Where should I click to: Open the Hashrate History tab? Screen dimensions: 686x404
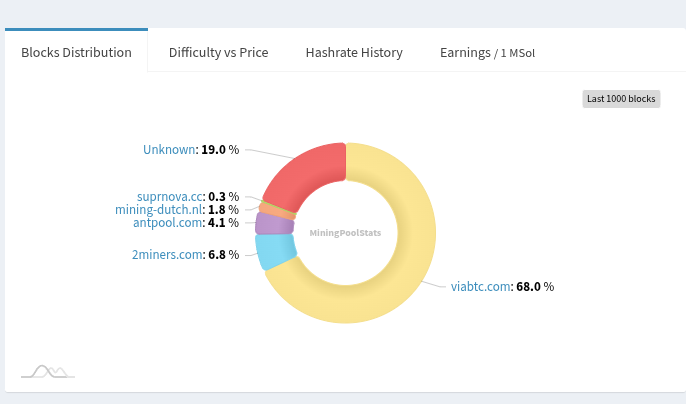point(354,52)
